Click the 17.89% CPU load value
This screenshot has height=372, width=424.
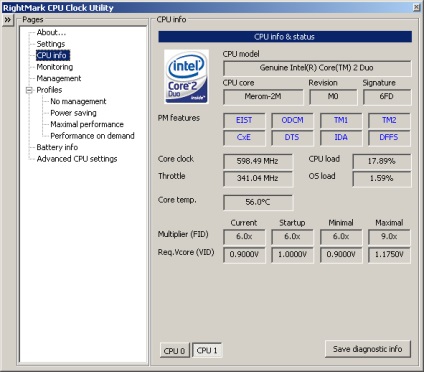(x=382, y=161)
